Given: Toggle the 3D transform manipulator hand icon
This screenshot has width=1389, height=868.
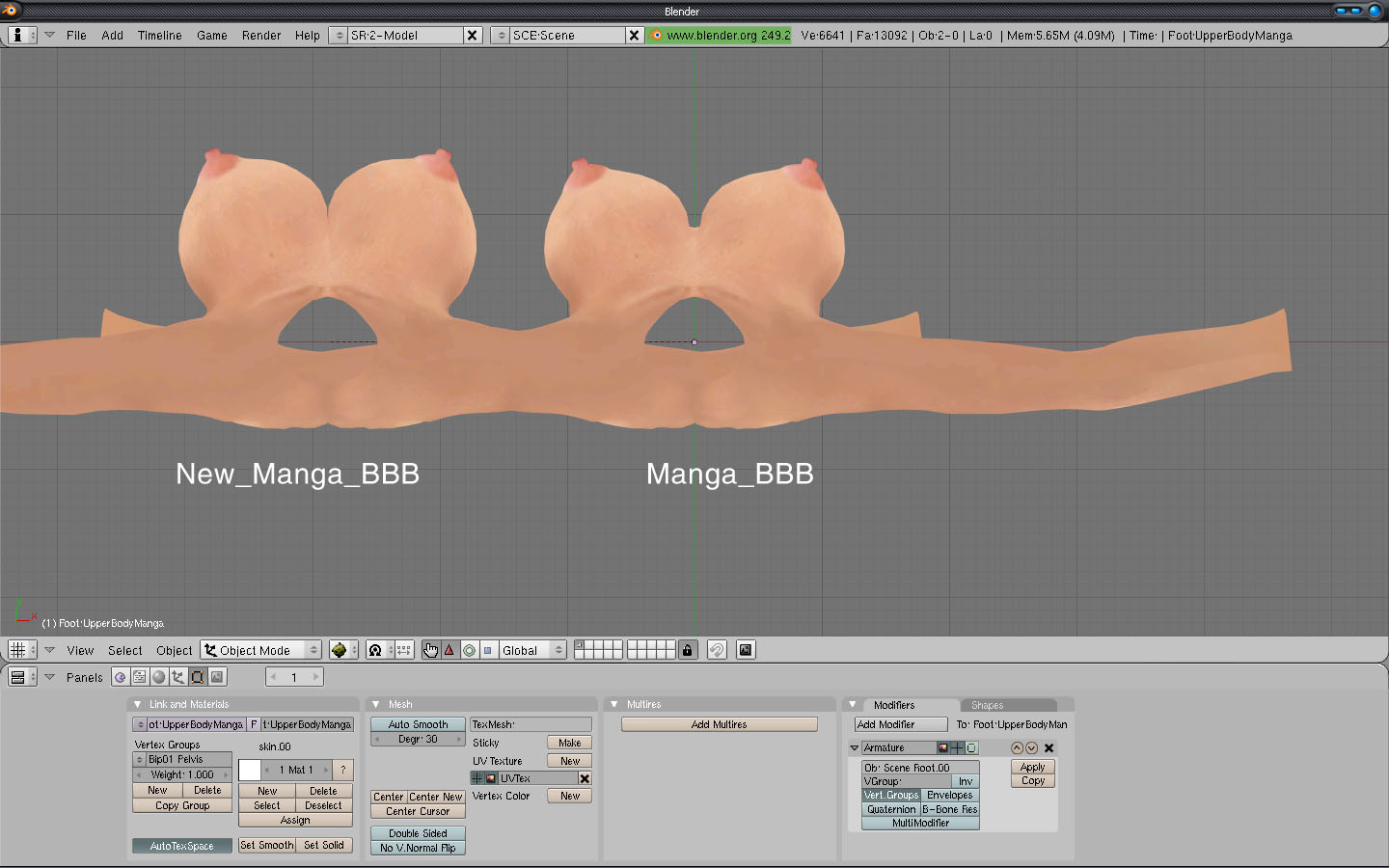Looking at the screenshot, I should 430,650.
